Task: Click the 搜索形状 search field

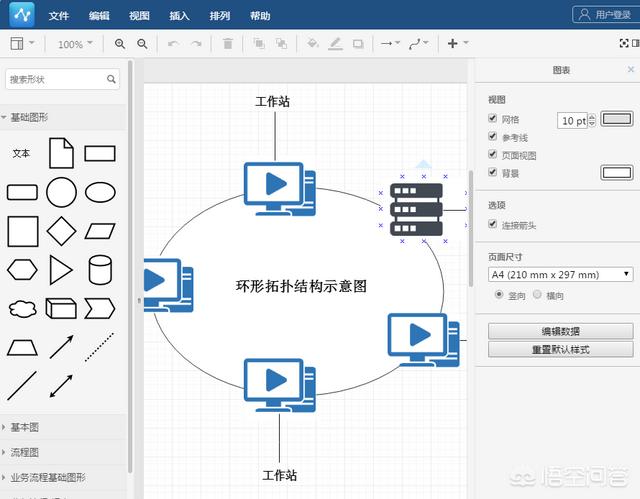Action: click(62, 79)
